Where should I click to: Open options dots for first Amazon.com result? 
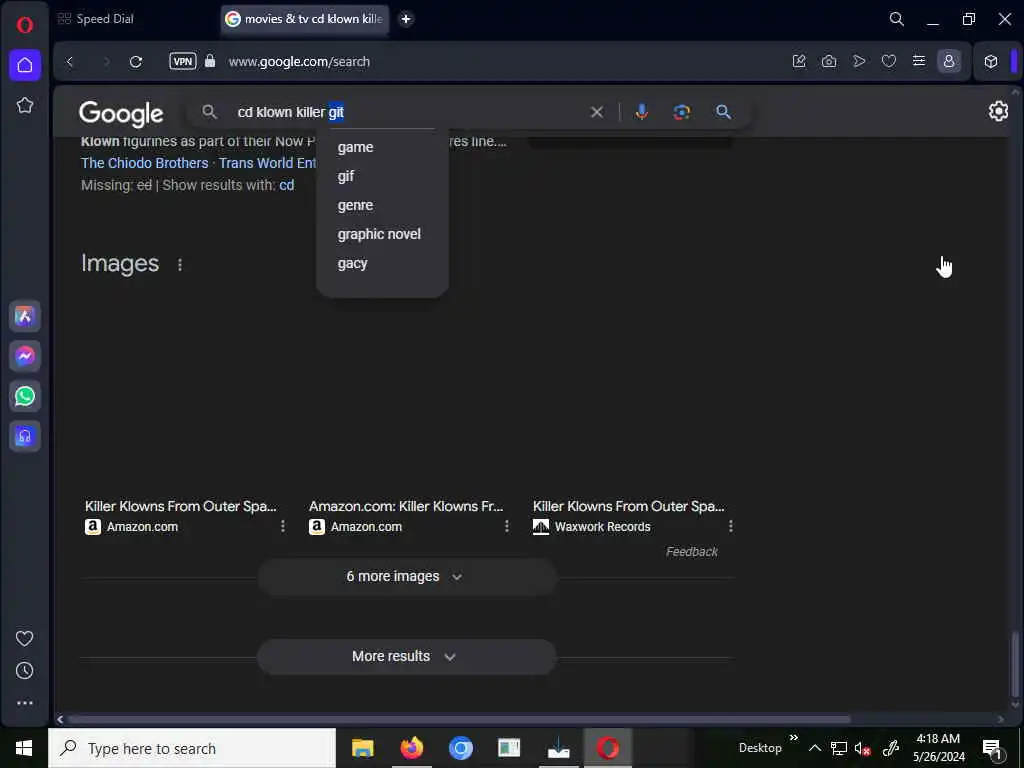click(x=283, y=526)
